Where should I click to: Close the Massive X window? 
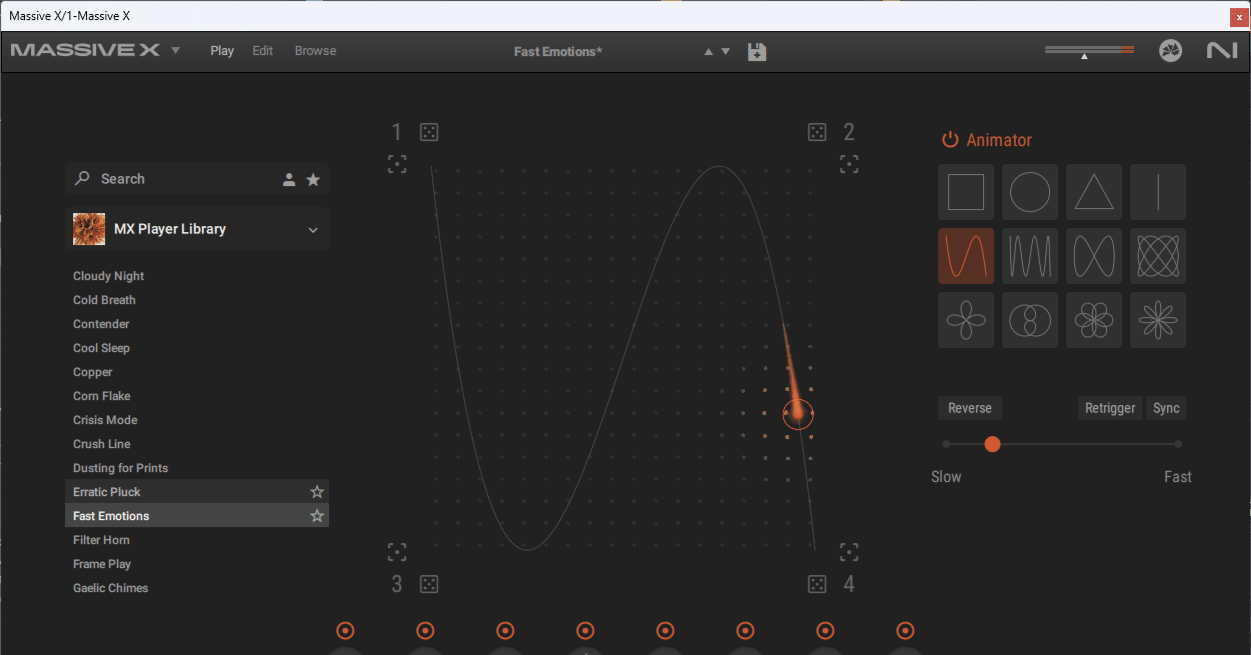[1238, 16]
